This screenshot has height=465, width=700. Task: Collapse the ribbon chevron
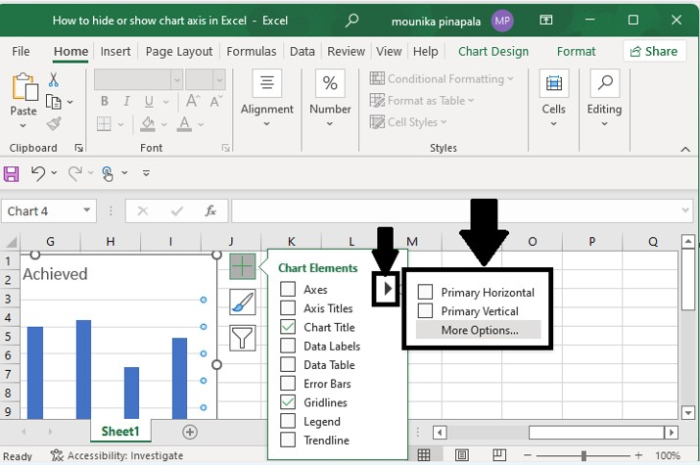pyautogui.click(x=685, y=149)
